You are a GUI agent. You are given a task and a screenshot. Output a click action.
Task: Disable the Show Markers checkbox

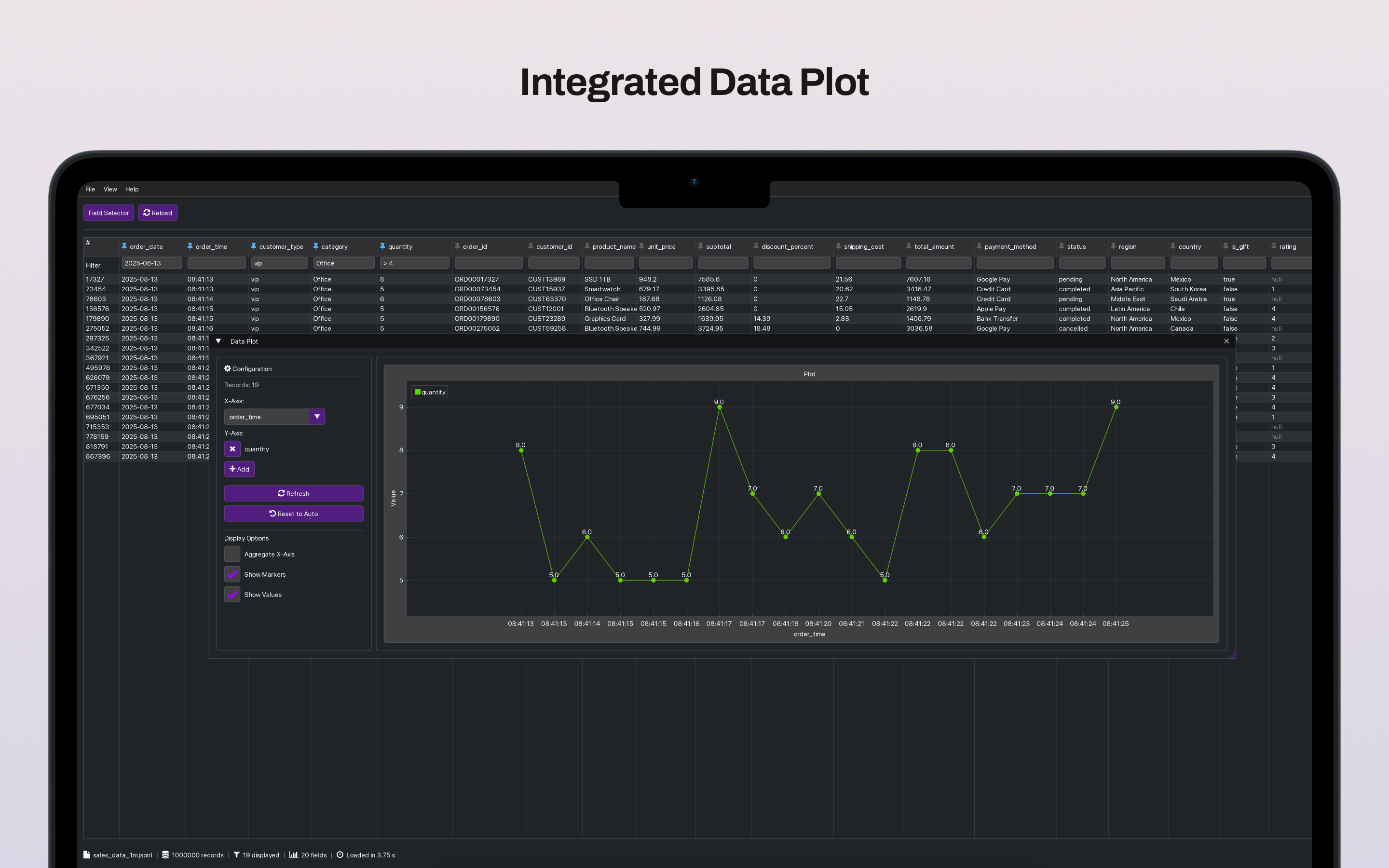point(232,574)
